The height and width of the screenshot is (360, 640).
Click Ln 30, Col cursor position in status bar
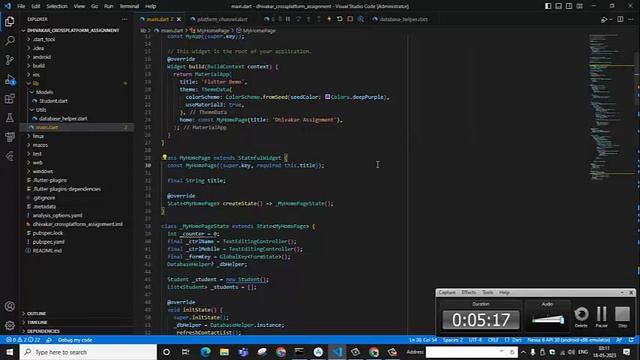(423, 340)
